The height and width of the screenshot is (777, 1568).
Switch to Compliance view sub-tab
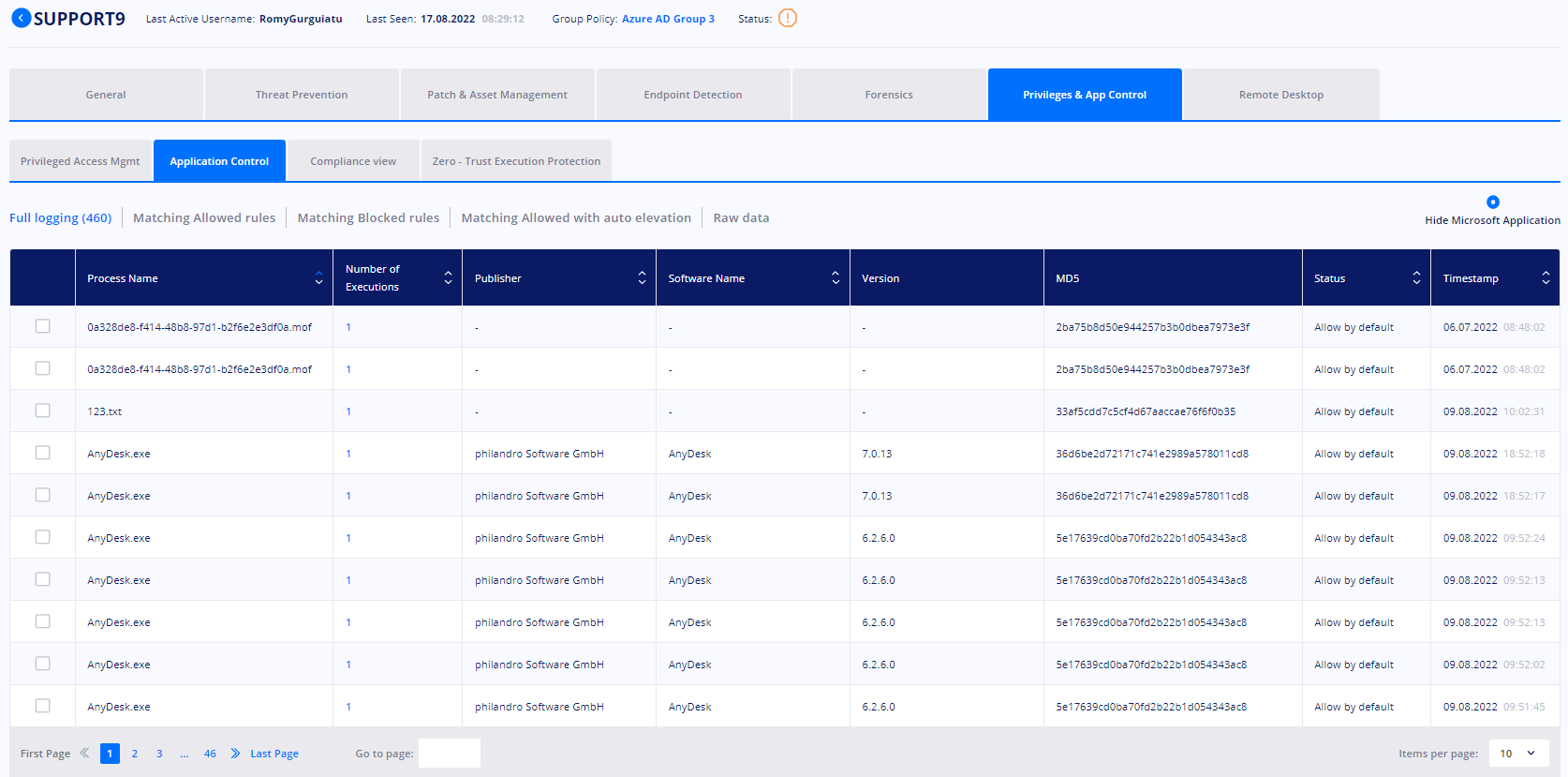click(x=353, y=161)
